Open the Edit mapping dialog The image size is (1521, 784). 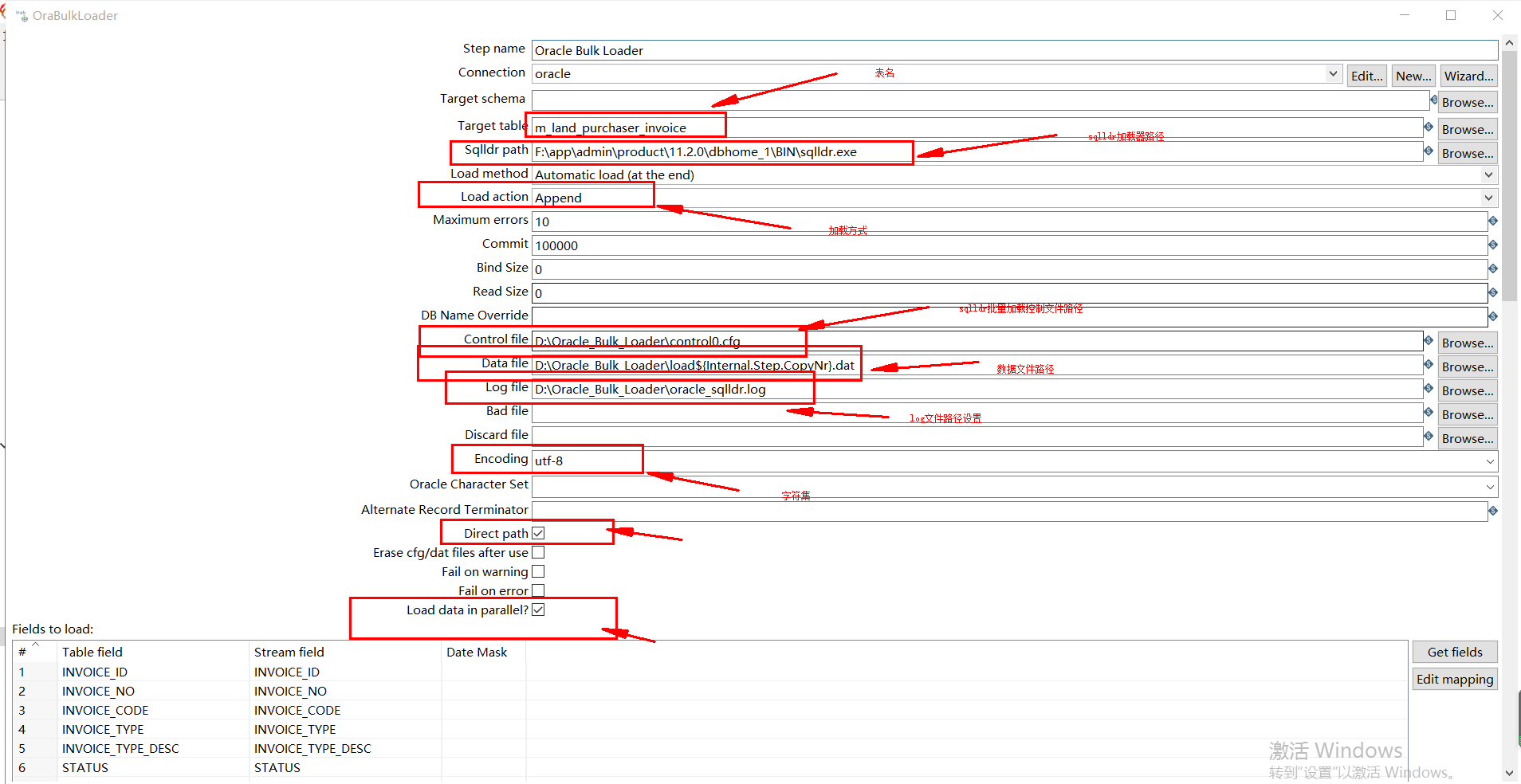coord(1454,679)
